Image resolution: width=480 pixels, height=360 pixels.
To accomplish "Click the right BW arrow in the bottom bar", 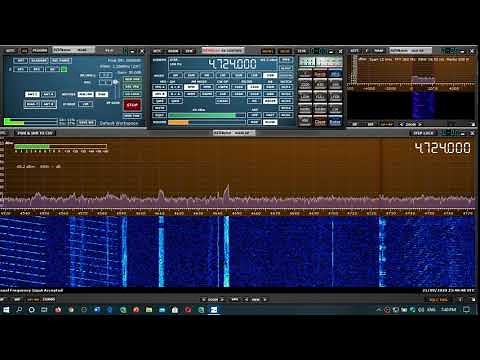I will point(265,300).
